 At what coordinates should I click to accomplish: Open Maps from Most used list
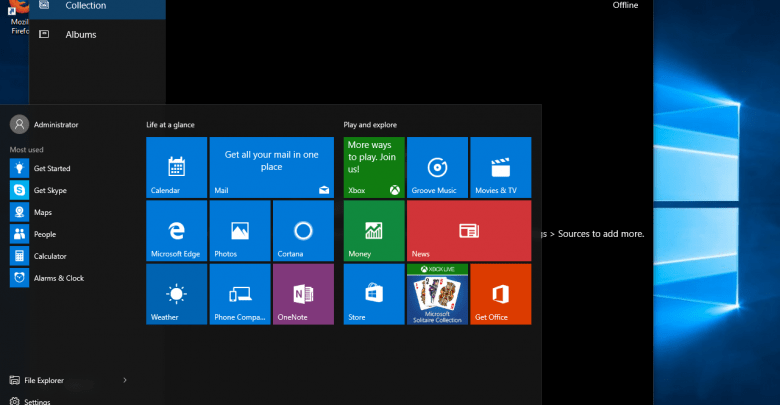tap(70, 212)
